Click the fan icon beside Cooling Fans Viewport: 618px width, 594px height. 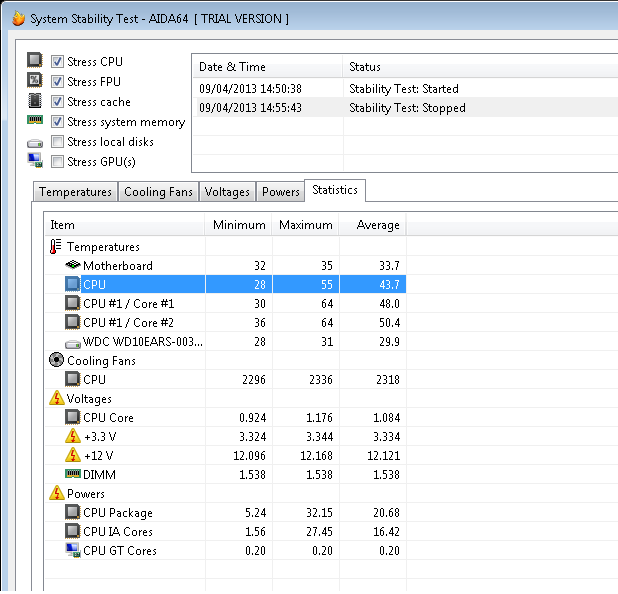click(x=56, y=361)
